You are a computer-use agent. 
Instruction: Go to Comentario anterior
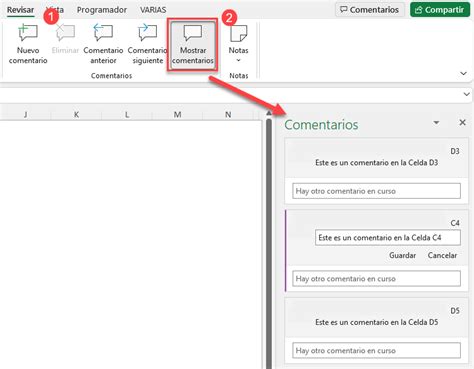103,44
